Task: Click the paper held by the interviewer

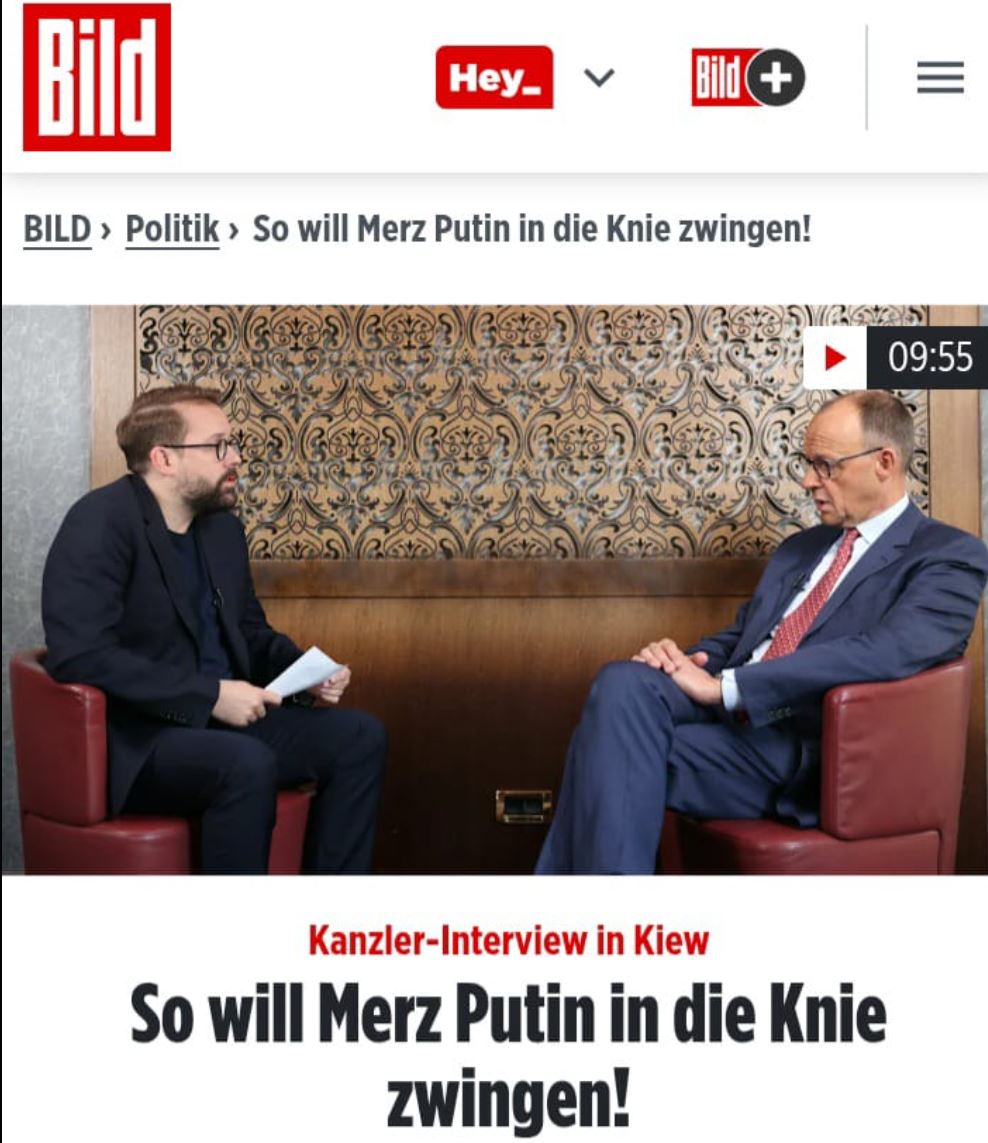Action: coord(304,671)
